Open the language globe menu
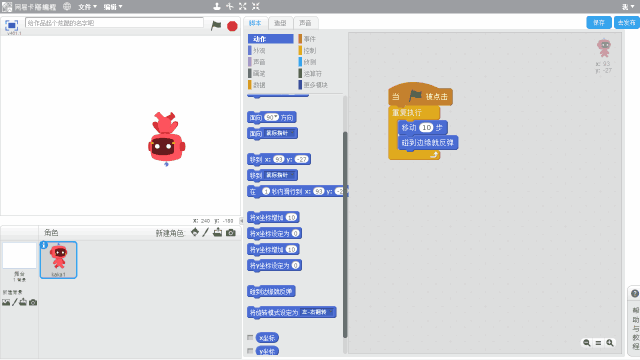This screenshot has width=640, height=360. click(67, 7)
